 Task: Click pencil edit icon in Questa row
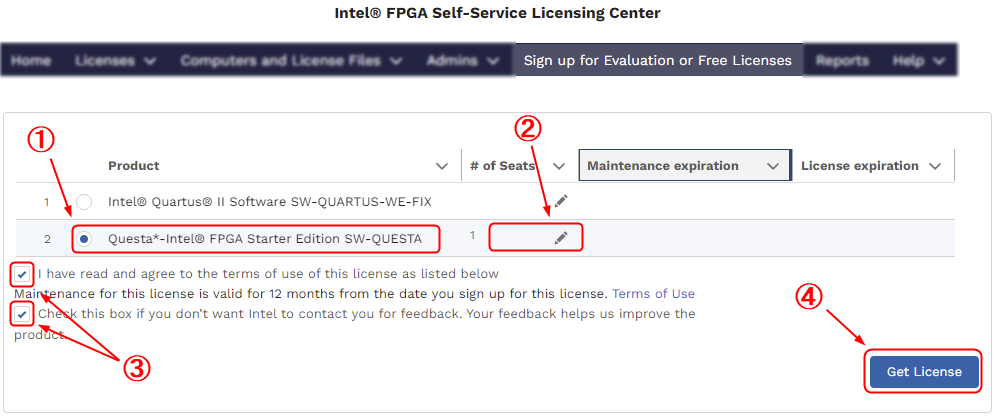561,237
